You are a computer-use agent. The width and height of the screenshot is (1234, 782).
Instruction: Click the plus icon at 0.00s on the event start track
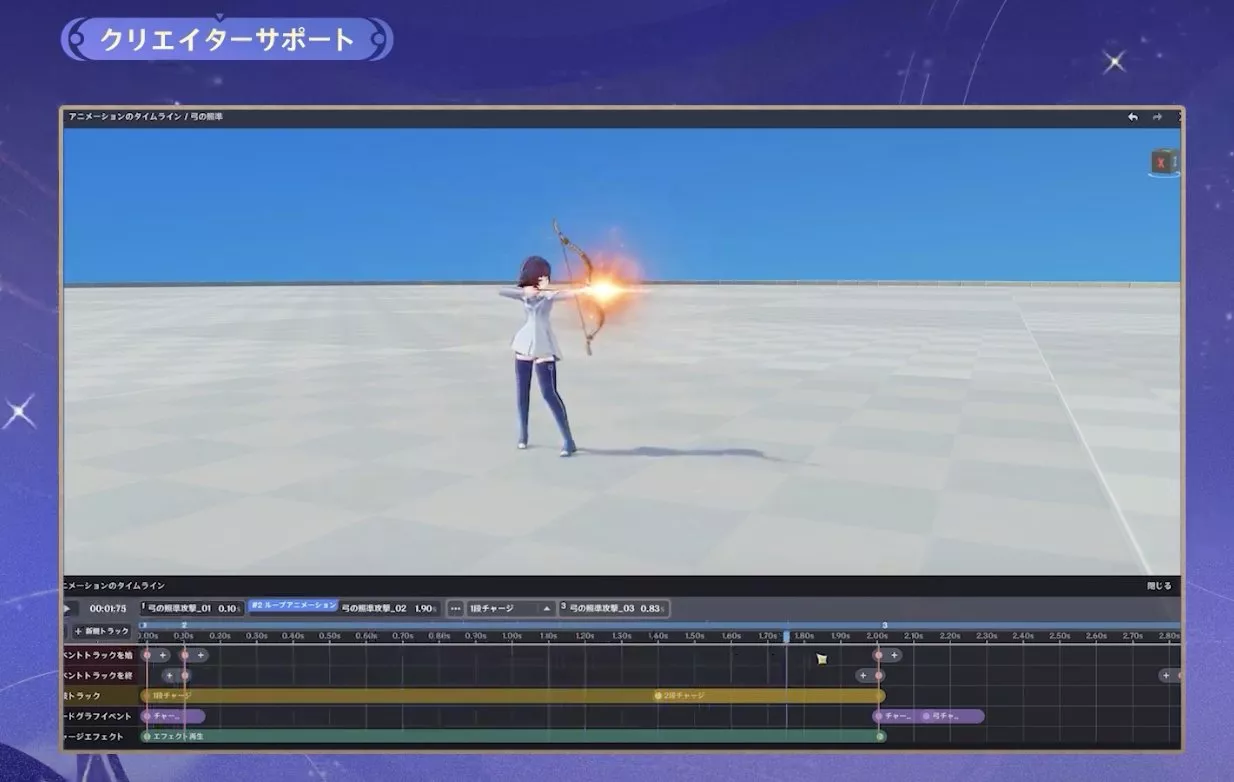(x=162, y=655)
